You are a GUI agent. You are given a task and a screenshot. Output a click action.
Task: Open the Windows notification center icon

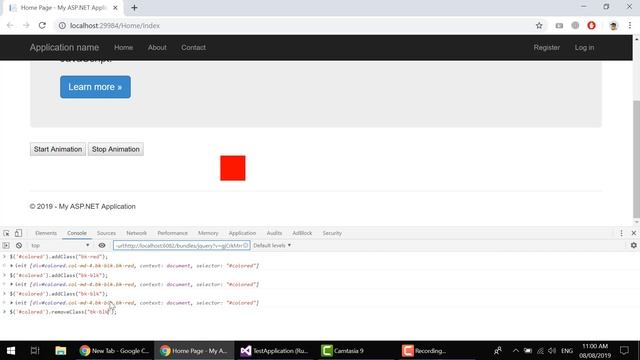[x=624, y=351]
